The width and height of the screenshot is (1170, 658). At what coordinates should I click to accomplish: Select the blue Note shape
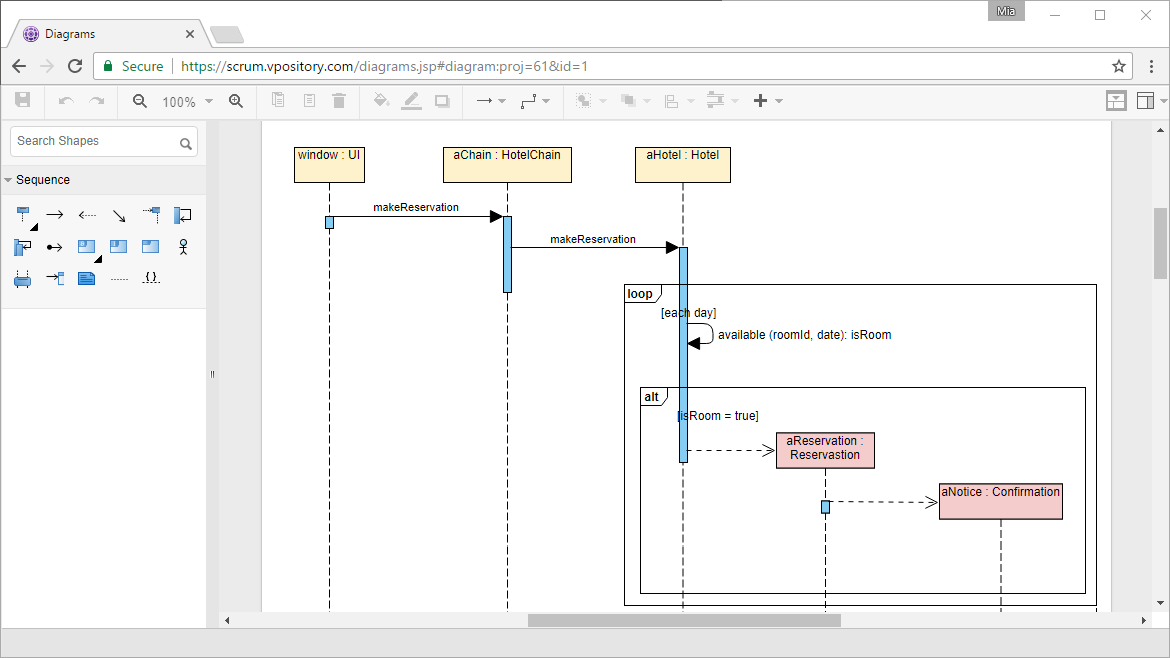point(87,278)
